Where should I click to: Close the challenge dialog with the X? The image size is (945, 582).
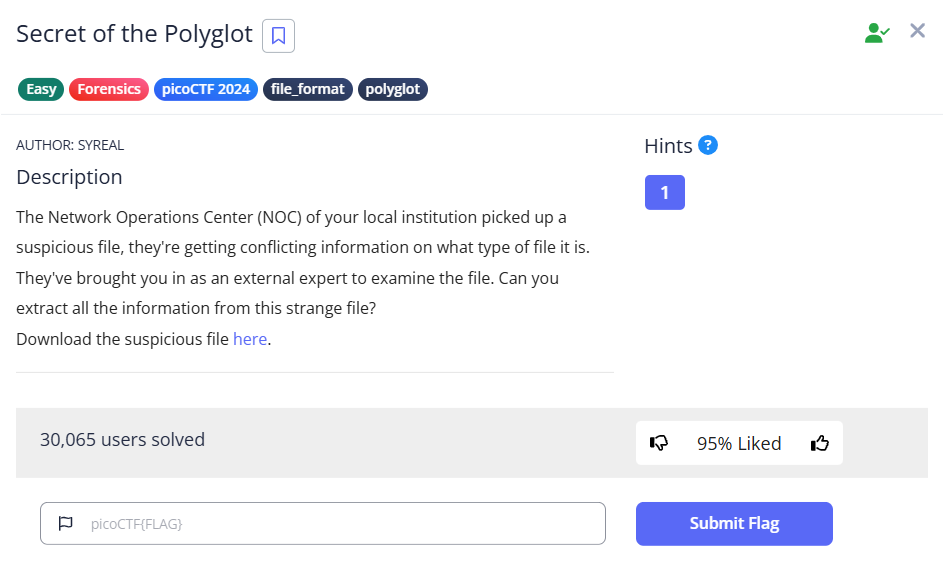coord(917,31)
